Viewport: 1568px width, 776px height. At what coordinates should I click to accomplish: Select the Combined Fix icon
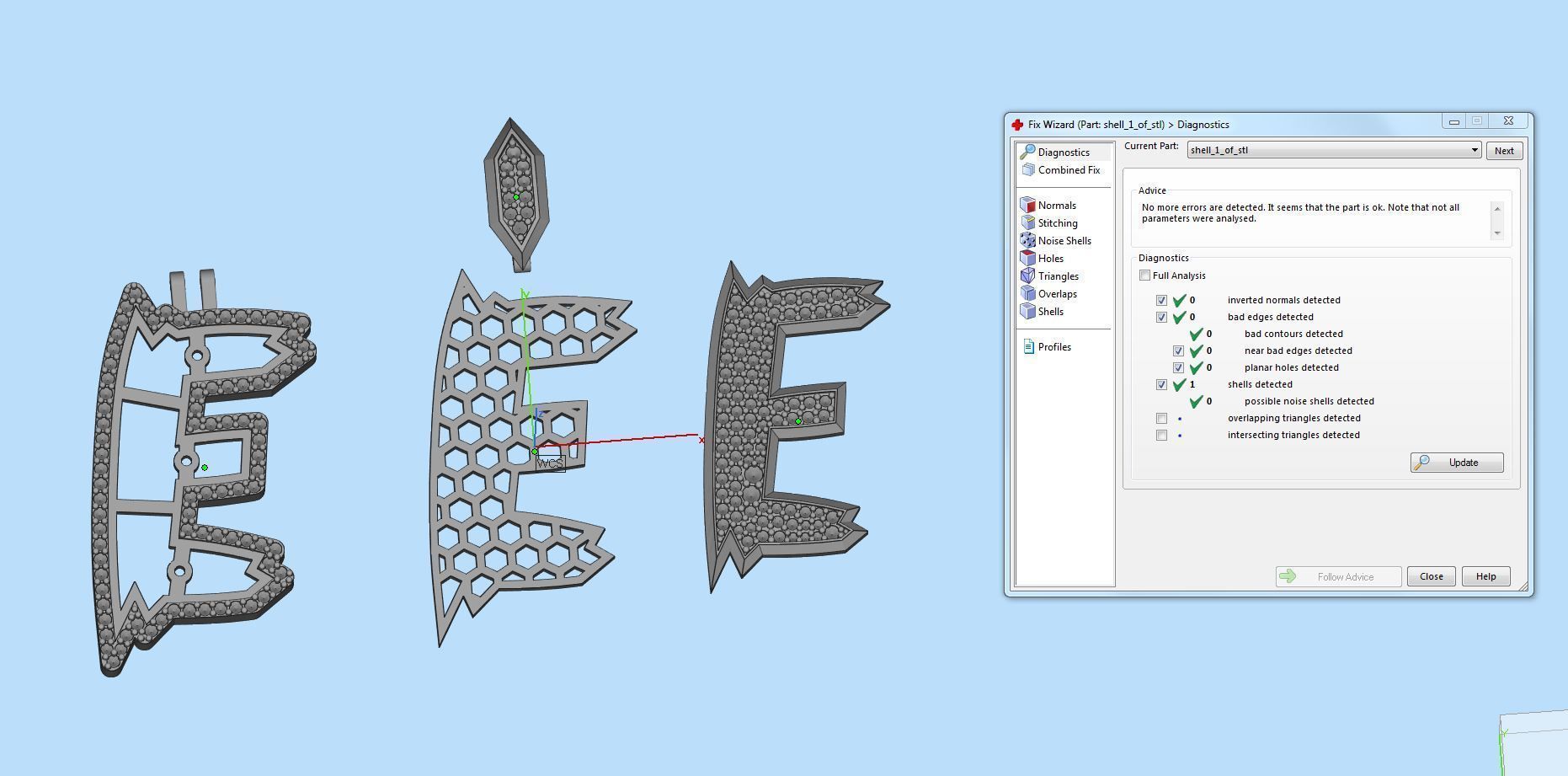click(x=1028, y=169)
